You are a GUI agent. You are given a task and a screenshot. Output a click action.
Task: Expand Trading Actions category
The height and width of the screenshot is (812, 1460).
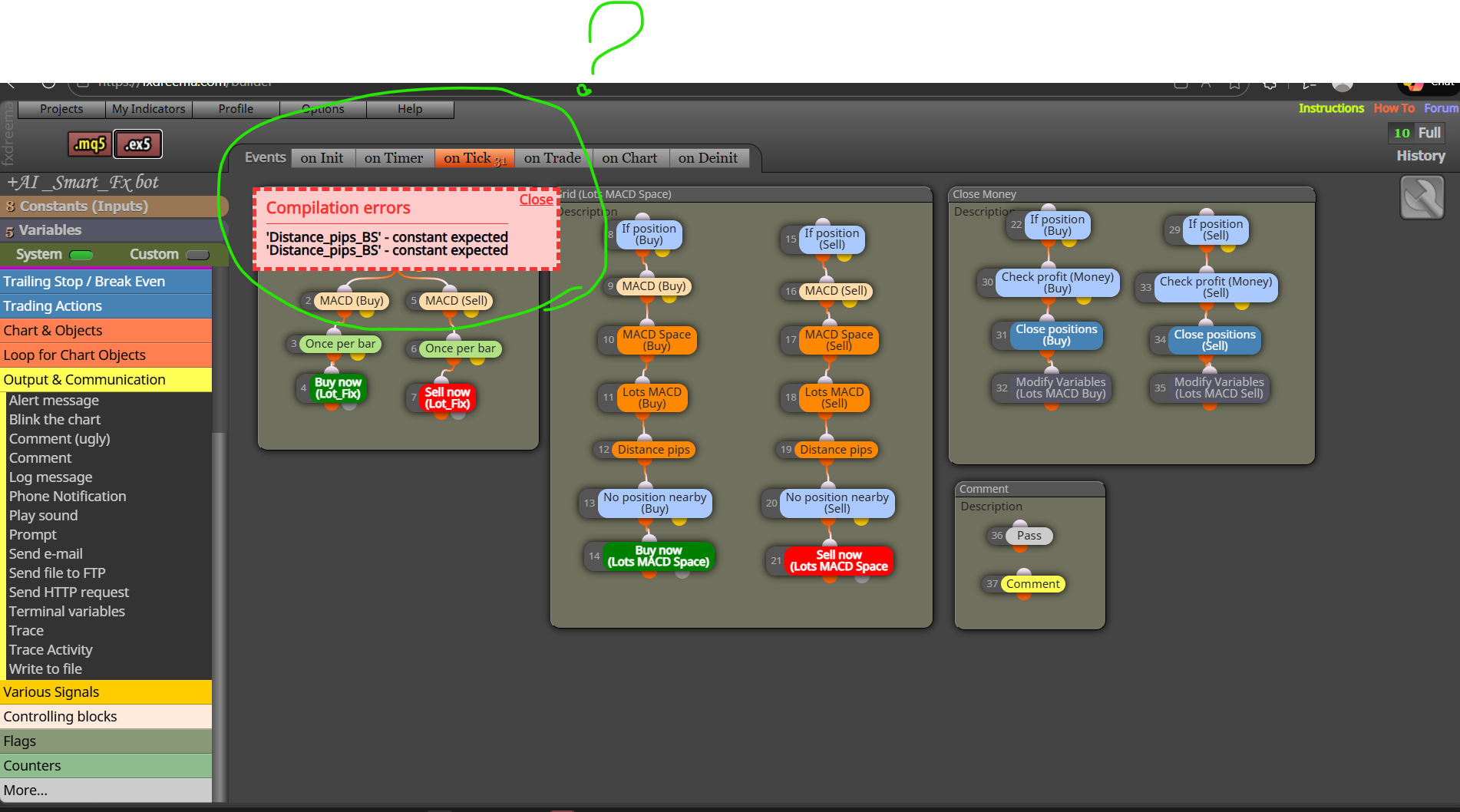106,306
